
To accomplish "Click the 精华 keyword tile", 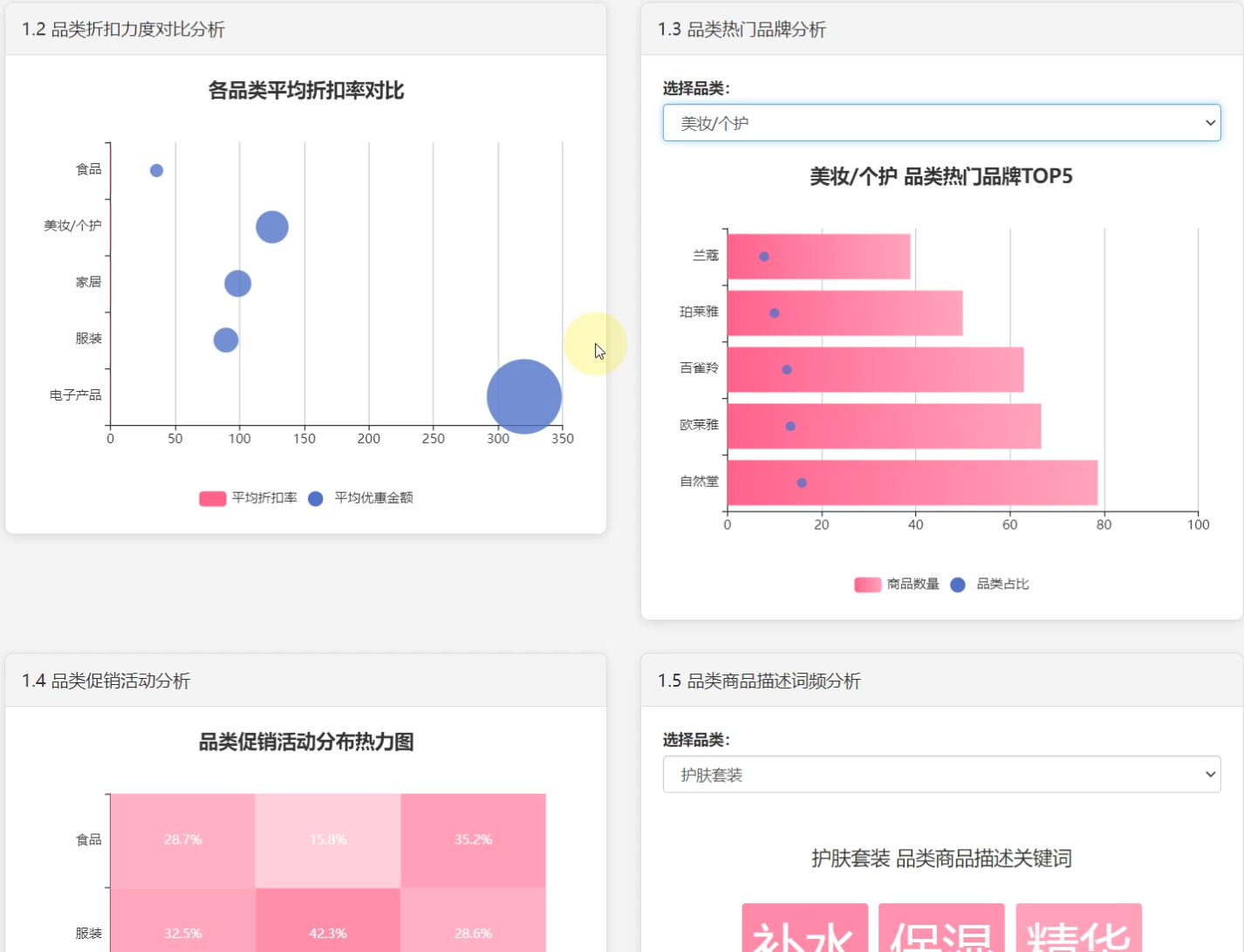I will point(1078,928).
